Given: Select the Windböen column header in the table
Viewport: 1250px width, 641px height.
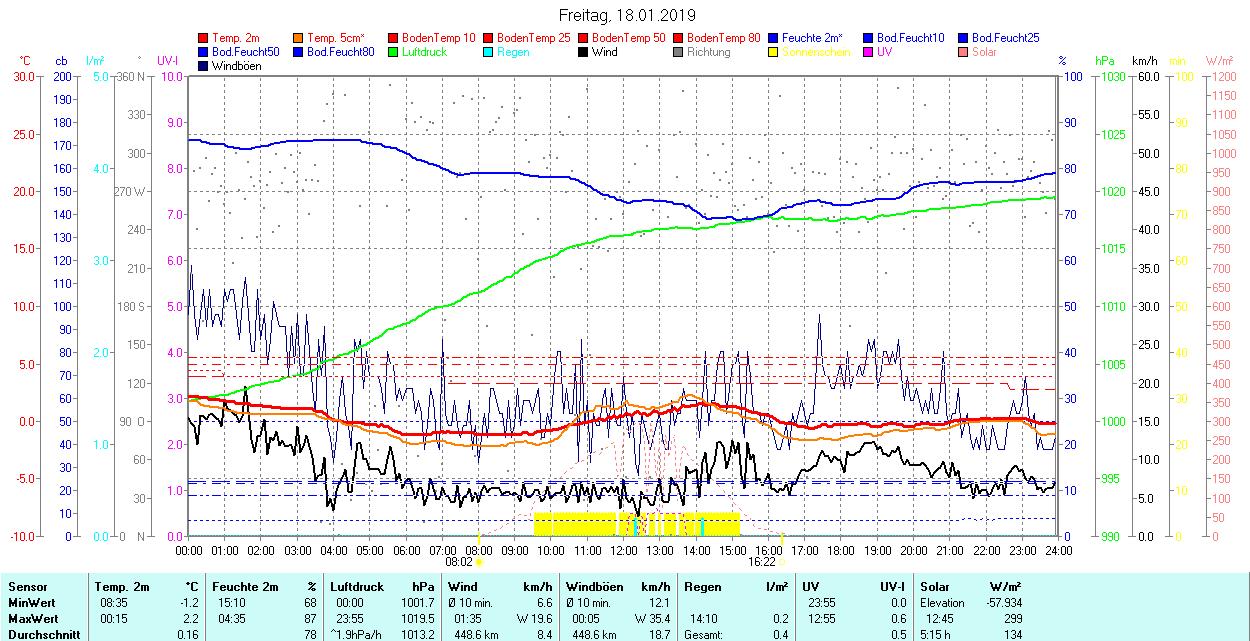Looking at the screenshot, I should (x=594, y=587).
